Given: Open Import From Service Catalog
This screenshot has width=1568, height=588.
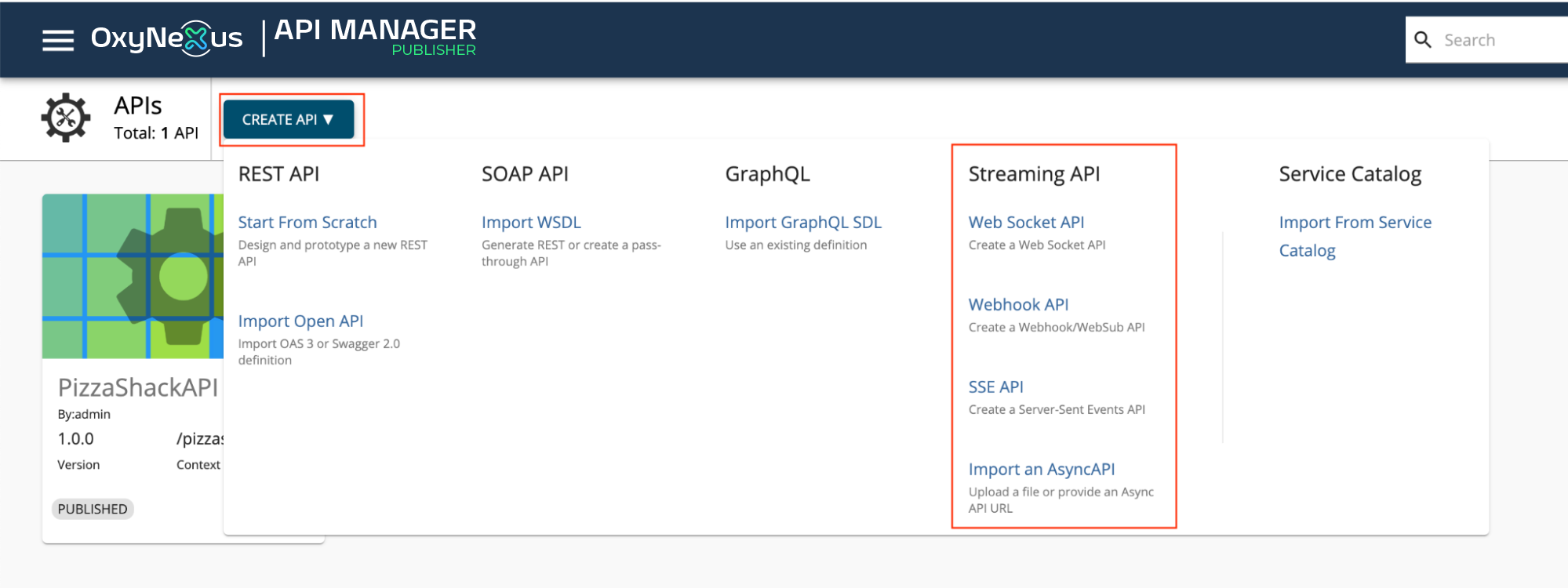Looking at the screenshot, I should [x=1355, y=237].
